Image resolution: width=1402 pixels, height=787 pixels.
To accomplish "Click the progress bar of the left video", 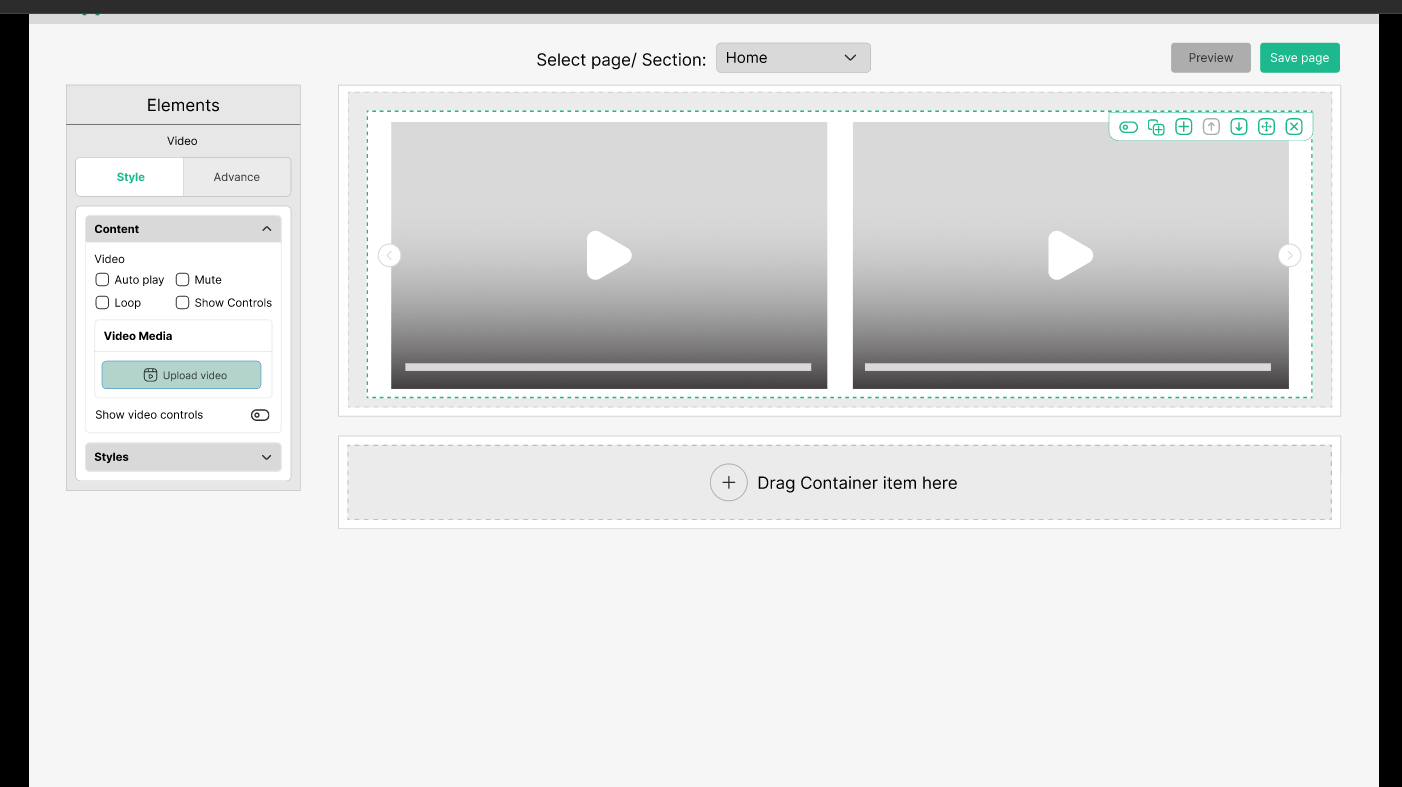I will [608, 367].
